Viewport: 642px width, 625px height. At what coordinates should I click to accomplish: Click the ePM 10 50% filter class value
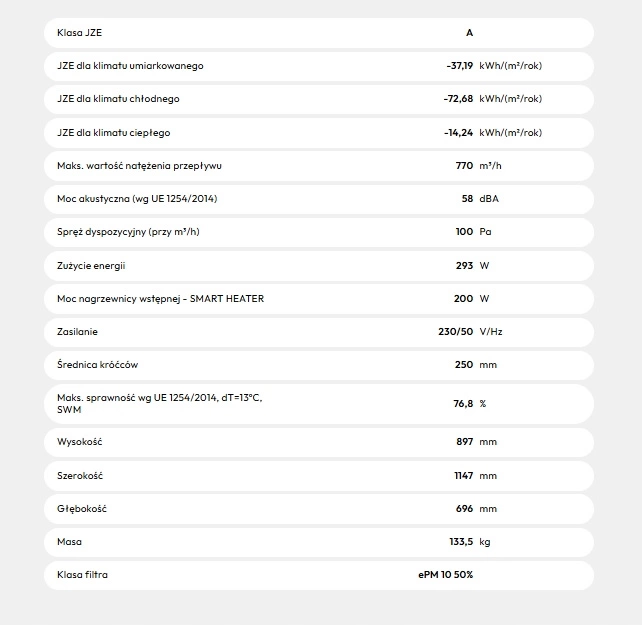[446, 575]
